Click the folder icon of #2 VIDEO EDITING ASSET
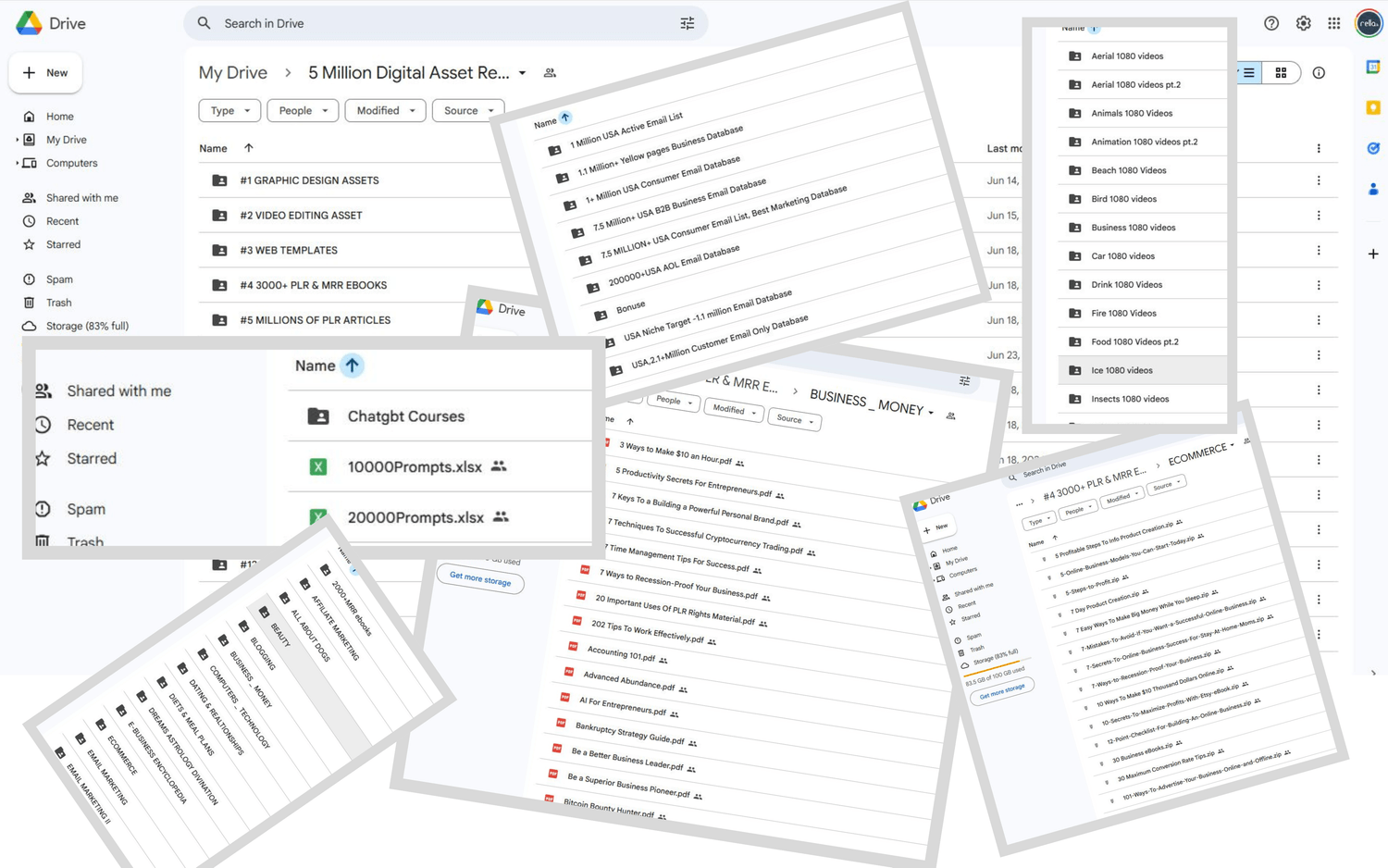Viewport: 1388px width, 868px height. pos(219,216)
